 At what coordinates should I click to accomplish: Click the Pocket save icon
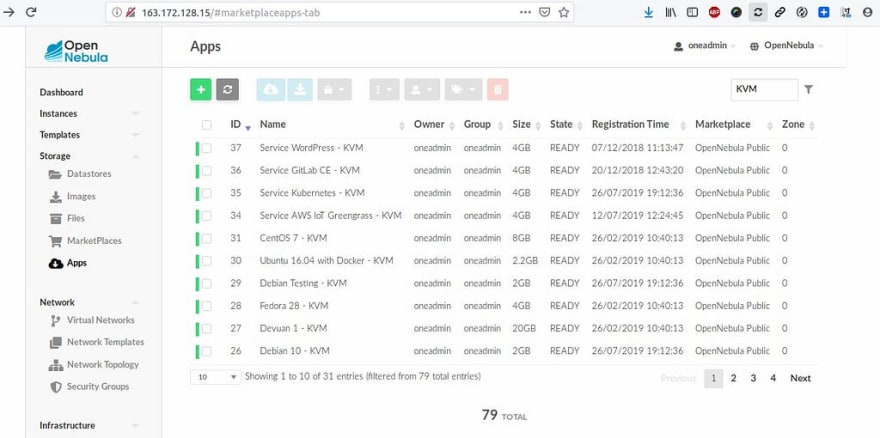click(x=544, y=12)
